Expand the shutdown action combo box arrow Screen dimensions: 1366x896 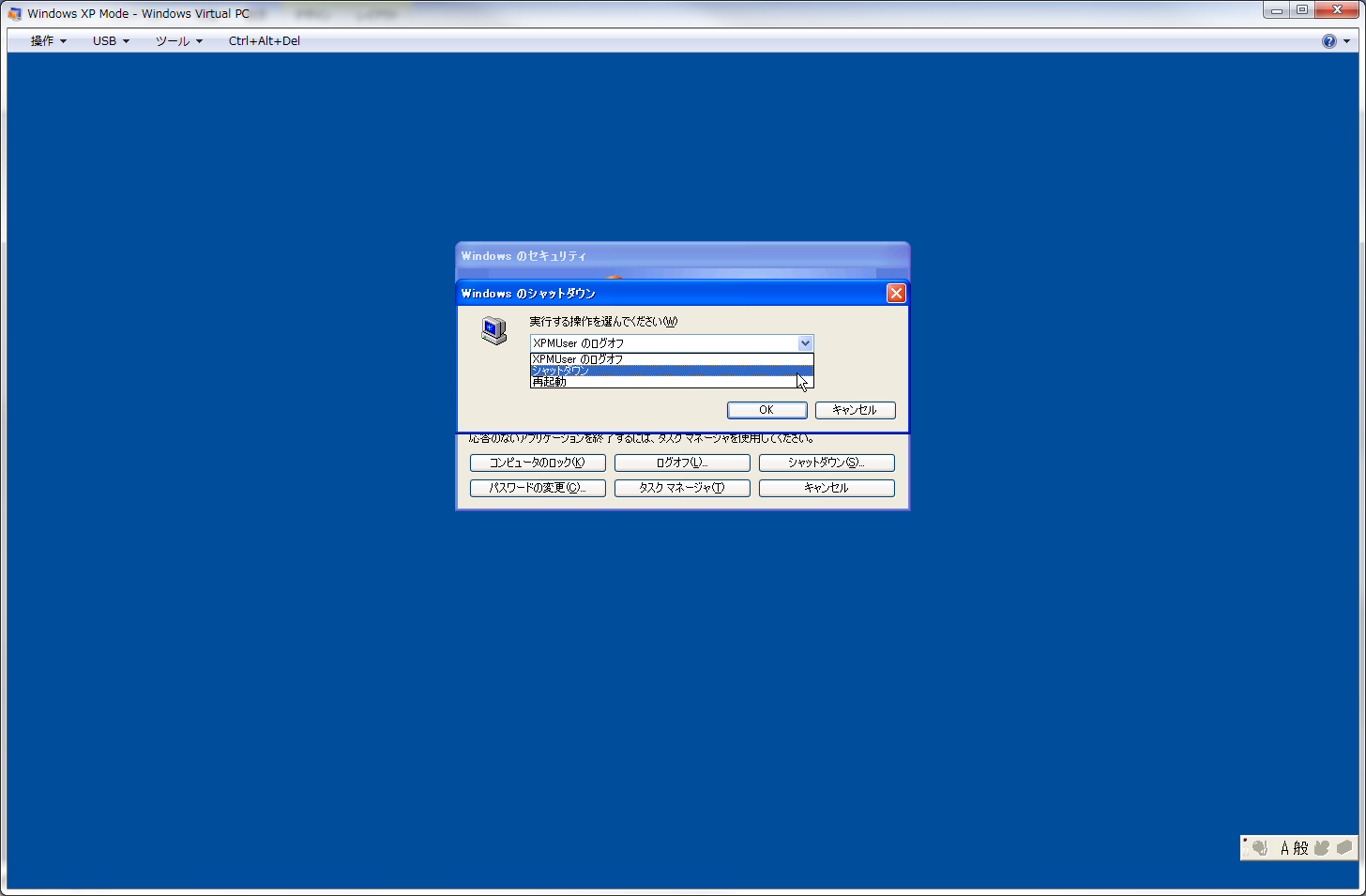pos(805,343)
